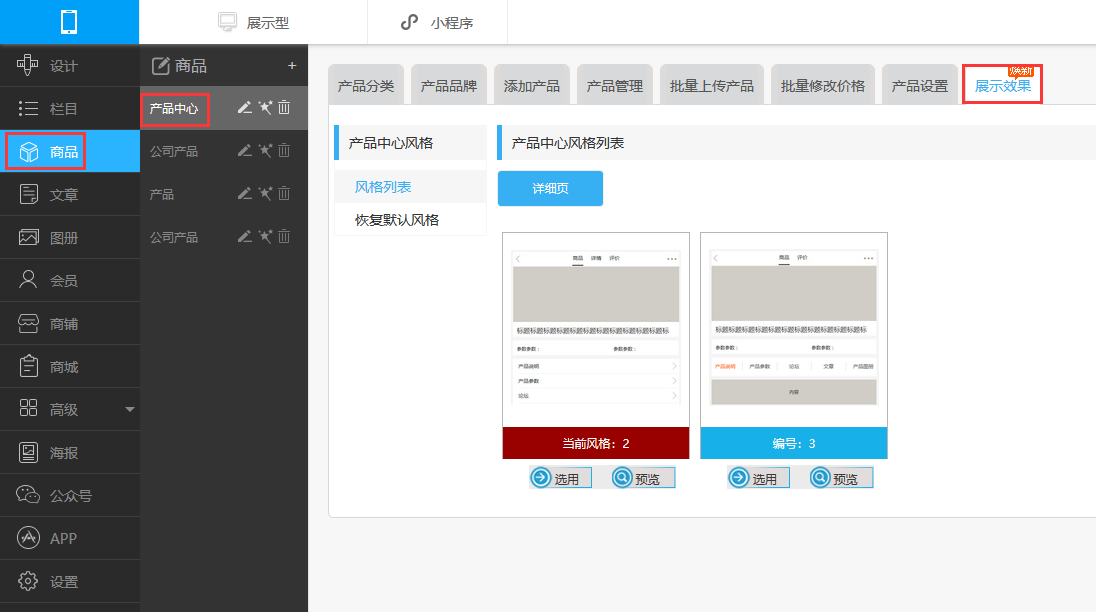
Task: Select 商品 in the left sidebar
Action: 70,152
